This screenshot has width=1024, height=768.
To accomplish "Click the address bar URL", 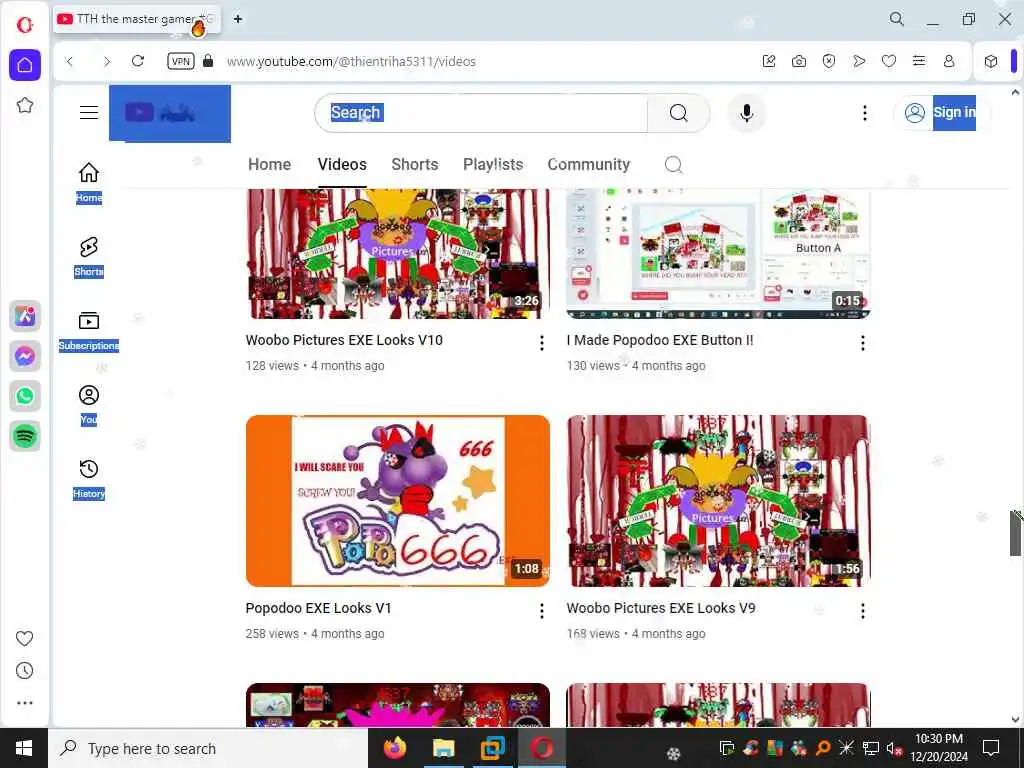I will click(351, 61).
